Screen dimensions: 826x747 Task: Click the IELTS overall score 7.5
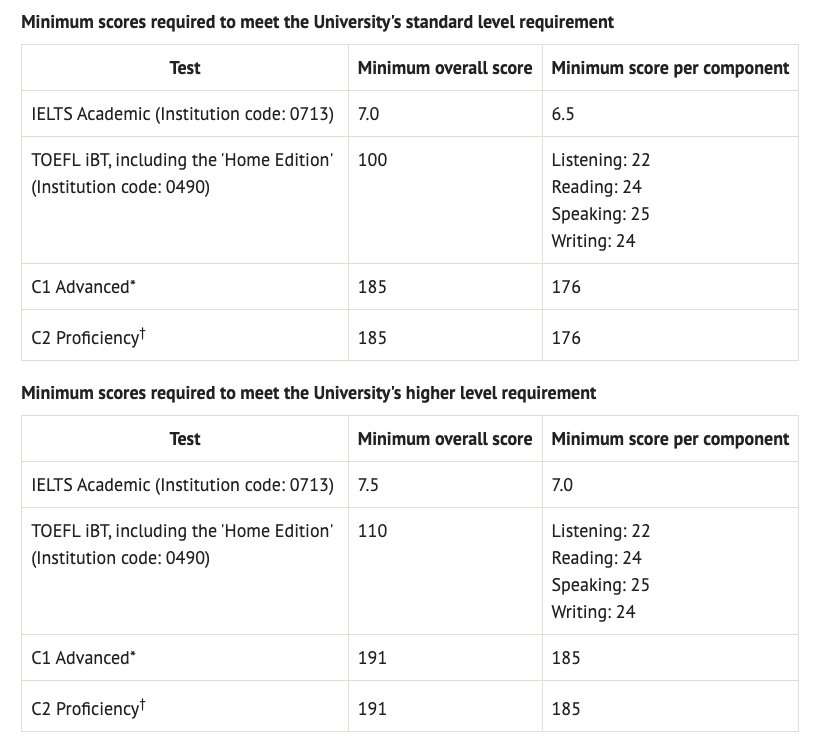click(x=368, y=485)
